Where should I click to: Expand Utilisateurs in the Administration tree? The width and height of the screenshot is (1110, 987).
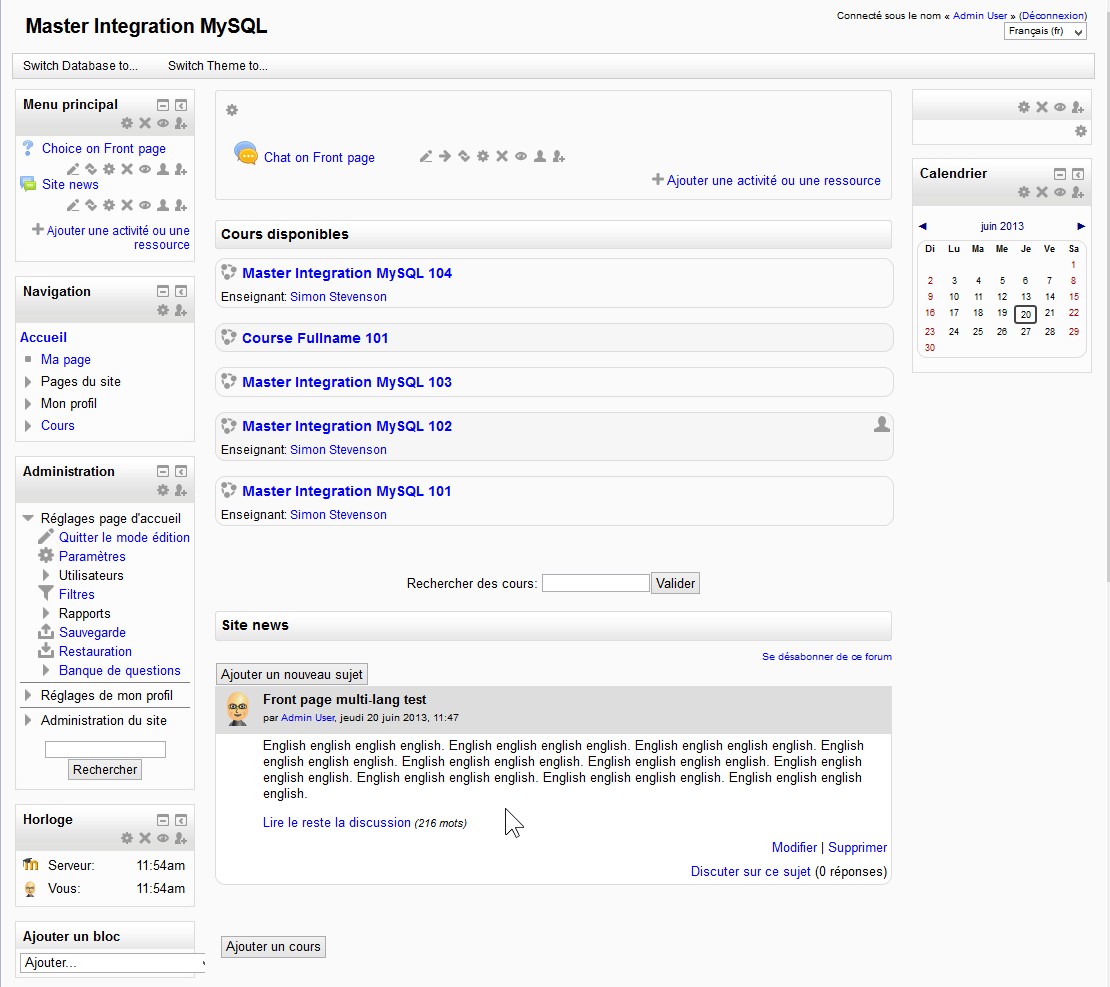[46, 576]
